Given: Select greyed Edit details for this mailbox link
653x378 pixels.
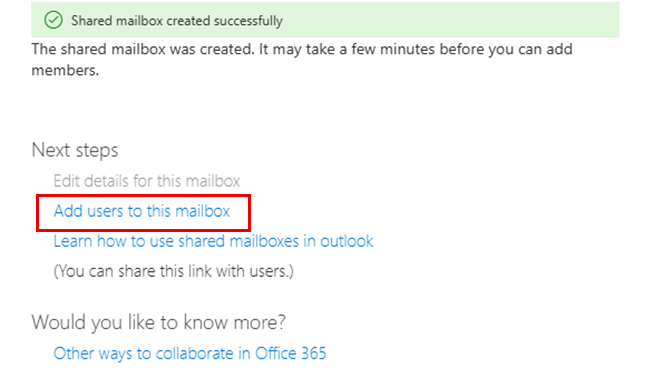Looking at the screenshot, I should pos(147,181).
